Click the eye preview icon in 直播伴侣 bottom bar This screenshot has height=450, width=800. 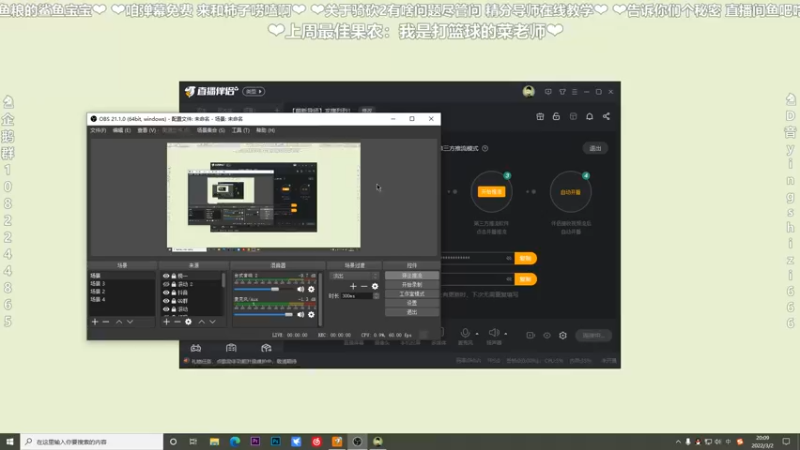point(546,335)
